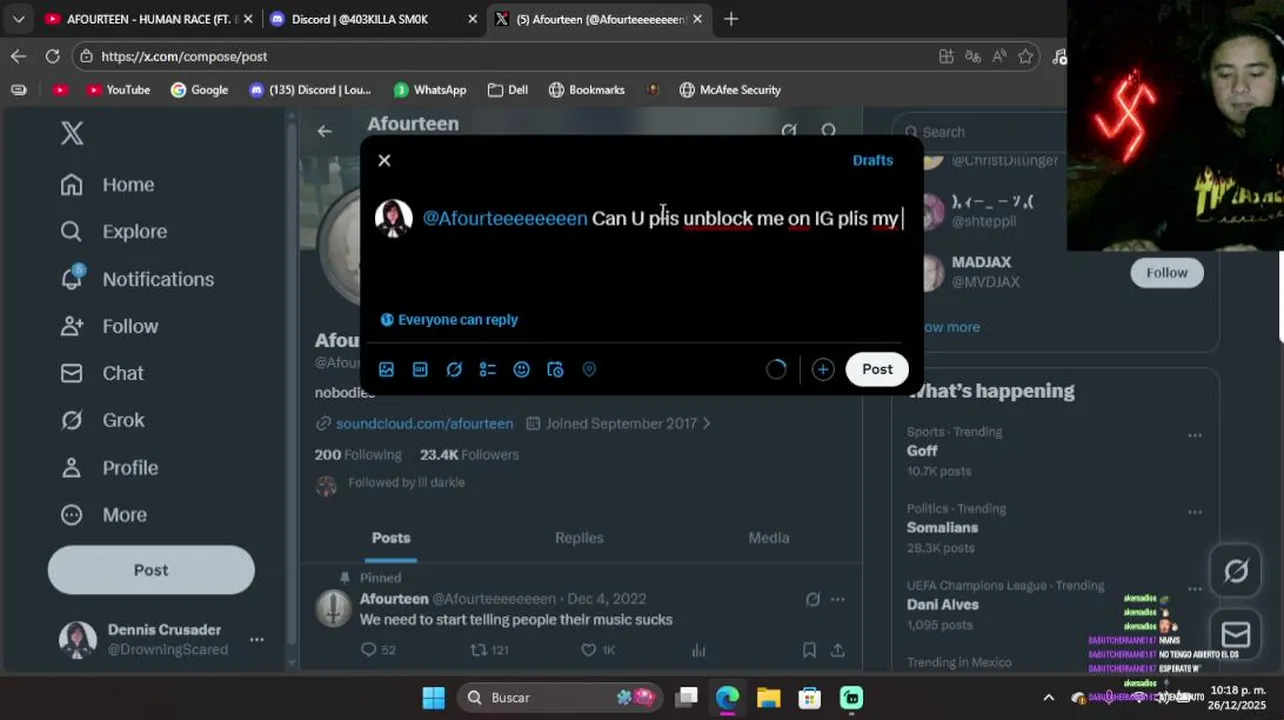Click inside the post text field

pos(663,218)
